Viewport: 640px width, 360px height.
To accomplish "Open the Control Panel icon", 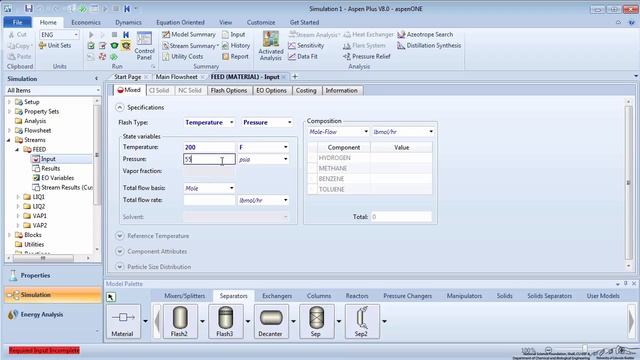I will pos(144,46).
